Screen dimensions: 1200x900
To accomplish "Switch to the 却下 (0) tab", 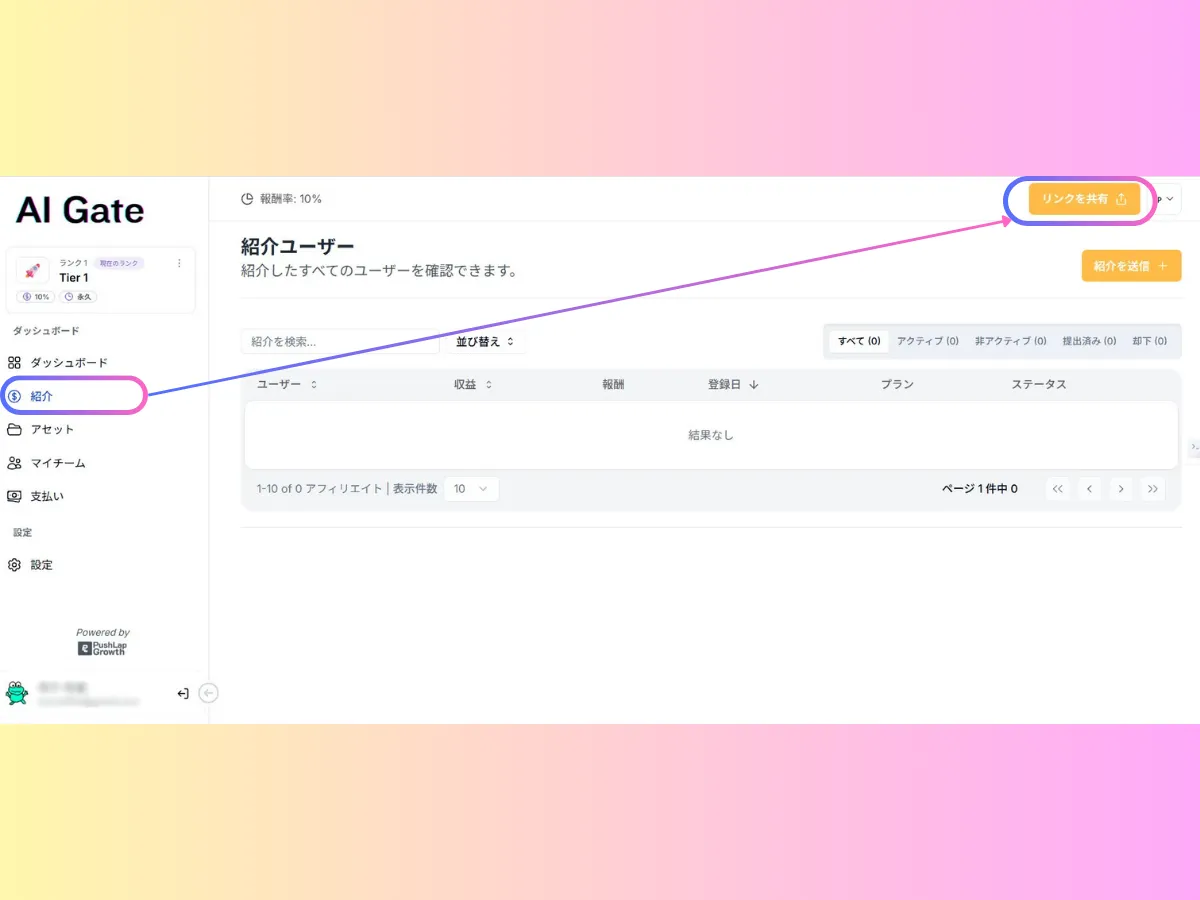I will (x=1150, y=341).
